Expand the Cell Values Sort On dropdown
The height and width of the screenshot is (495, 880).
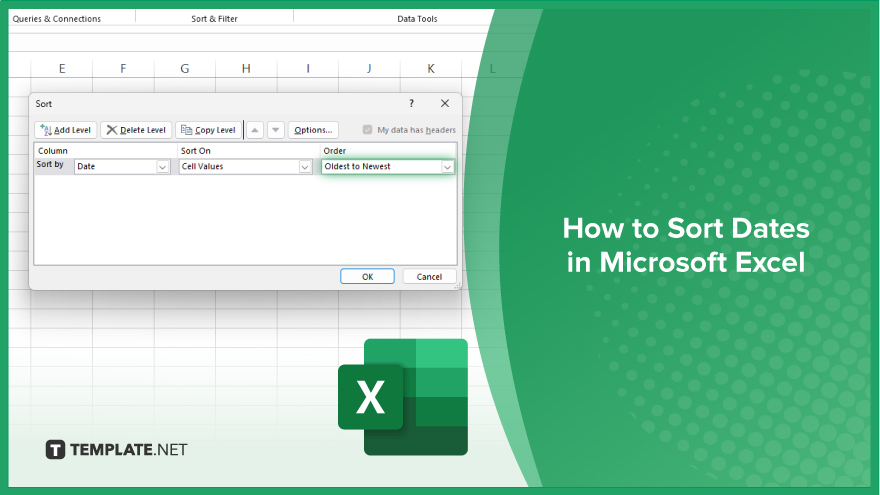tap(305, 167)
